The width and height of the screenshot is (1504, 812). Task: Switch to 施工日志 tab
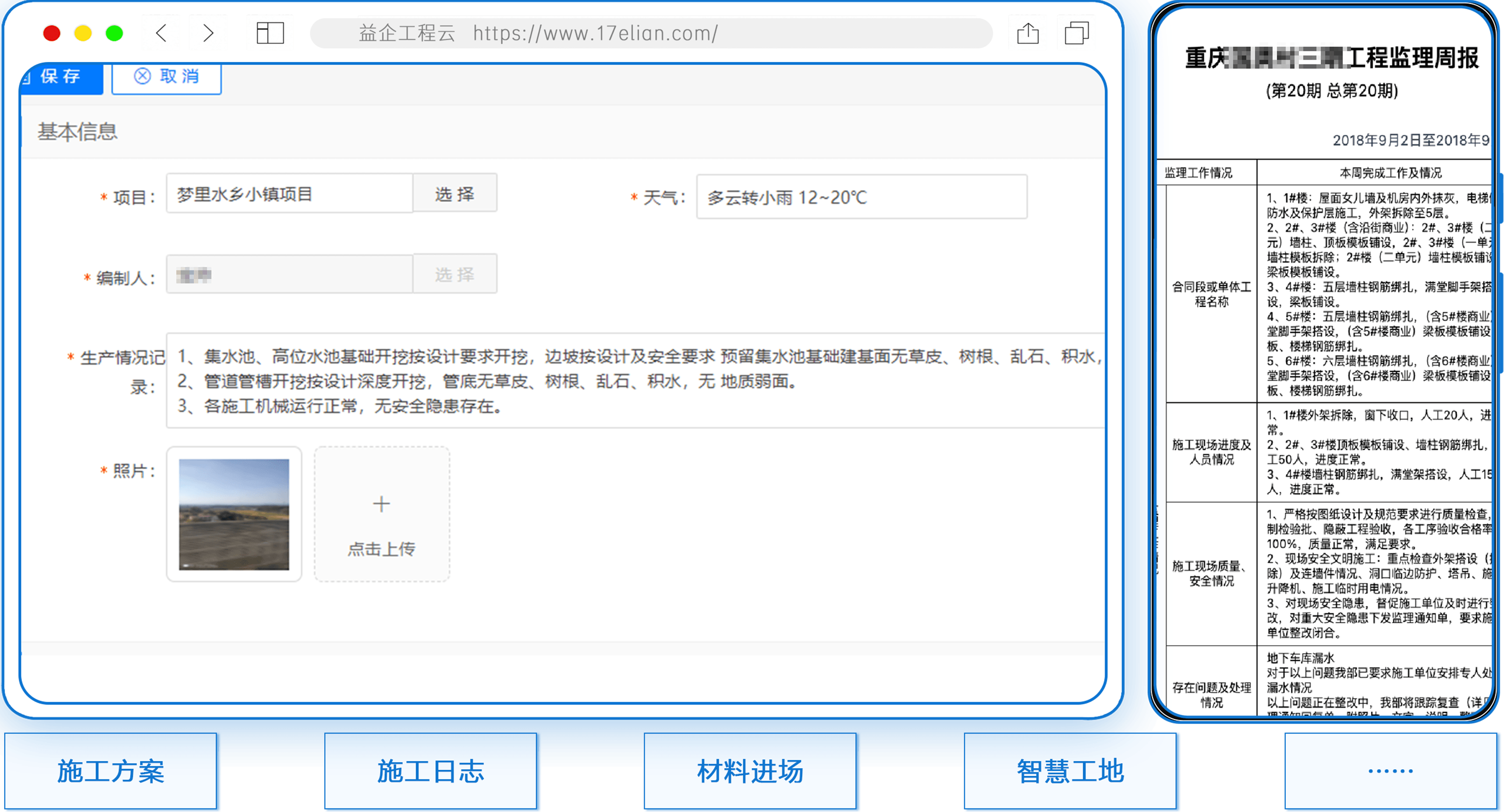tap(431, 771)
